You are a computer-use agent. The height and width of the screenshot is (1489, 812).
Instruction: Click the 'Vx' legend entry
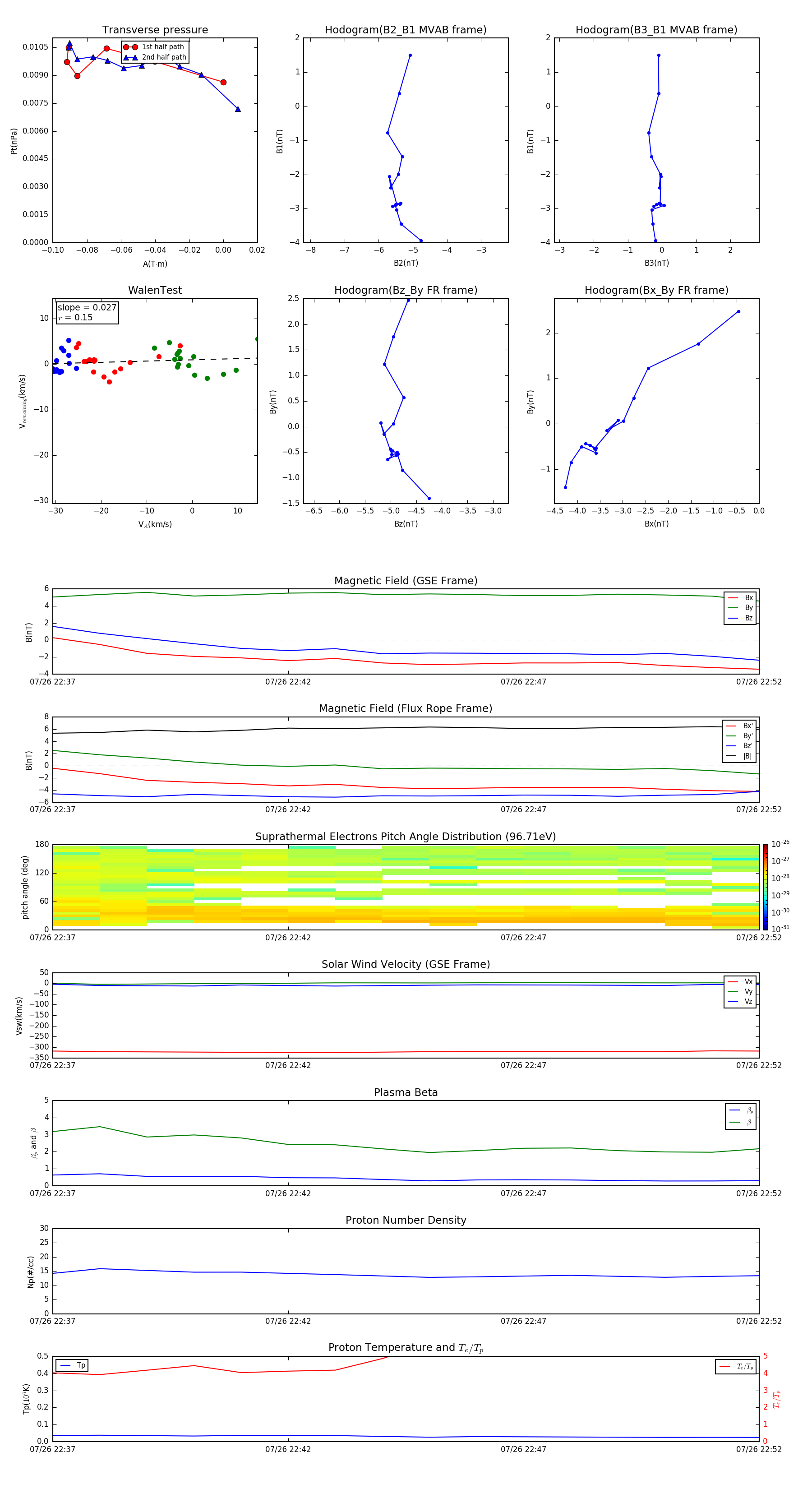tap(740, 981)
